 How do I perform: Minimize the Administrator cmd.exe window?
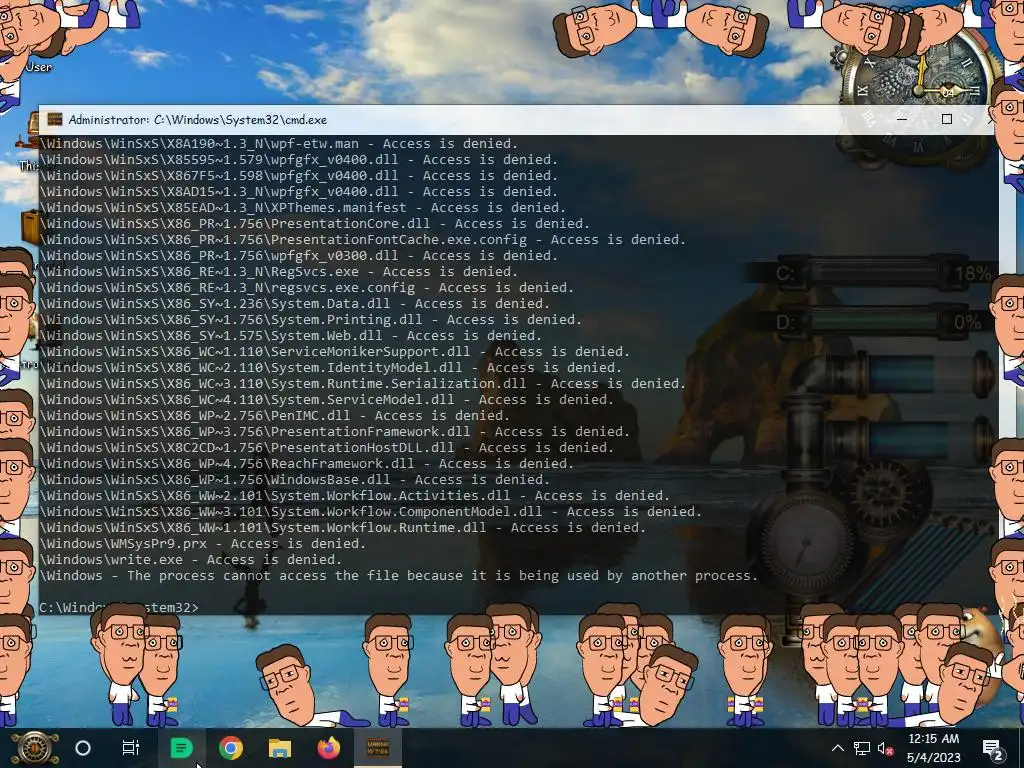[x=902, y=120]
